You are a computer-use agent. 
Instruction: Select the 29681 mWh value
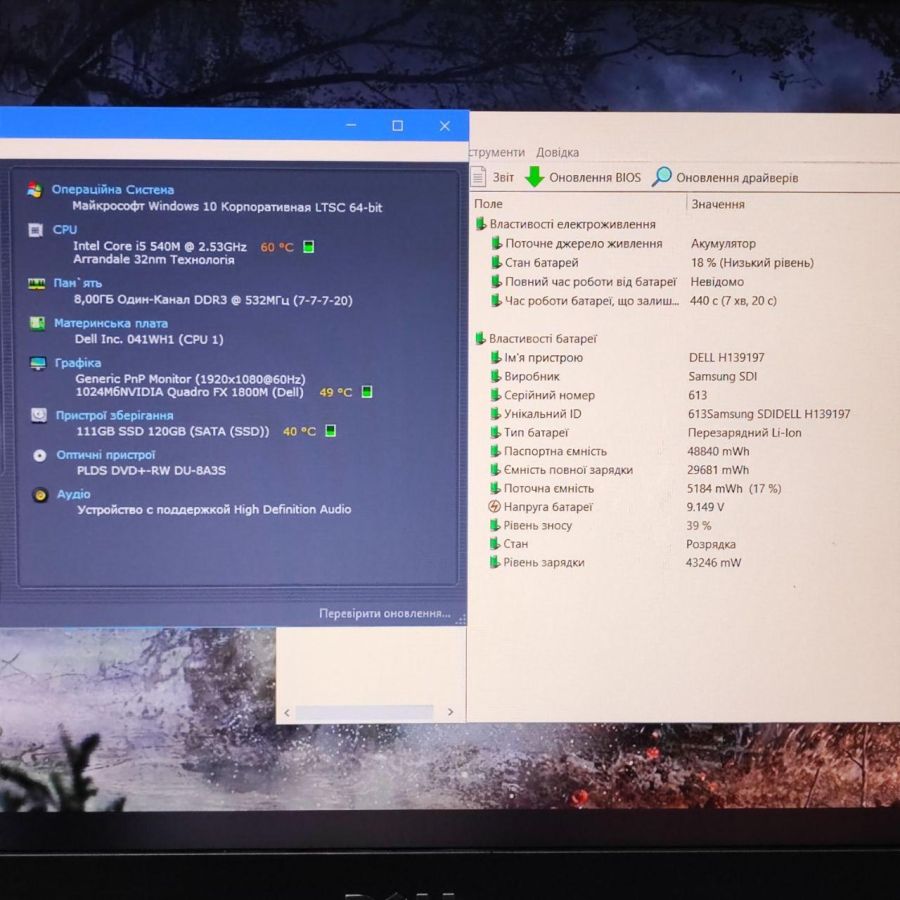718,470
